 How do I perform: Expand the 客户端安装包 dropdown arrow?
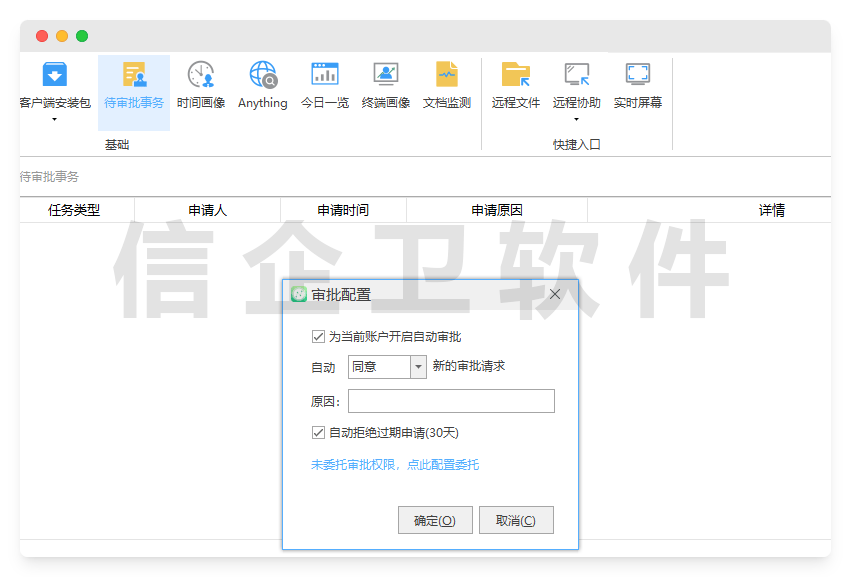(x=54, y=120)
